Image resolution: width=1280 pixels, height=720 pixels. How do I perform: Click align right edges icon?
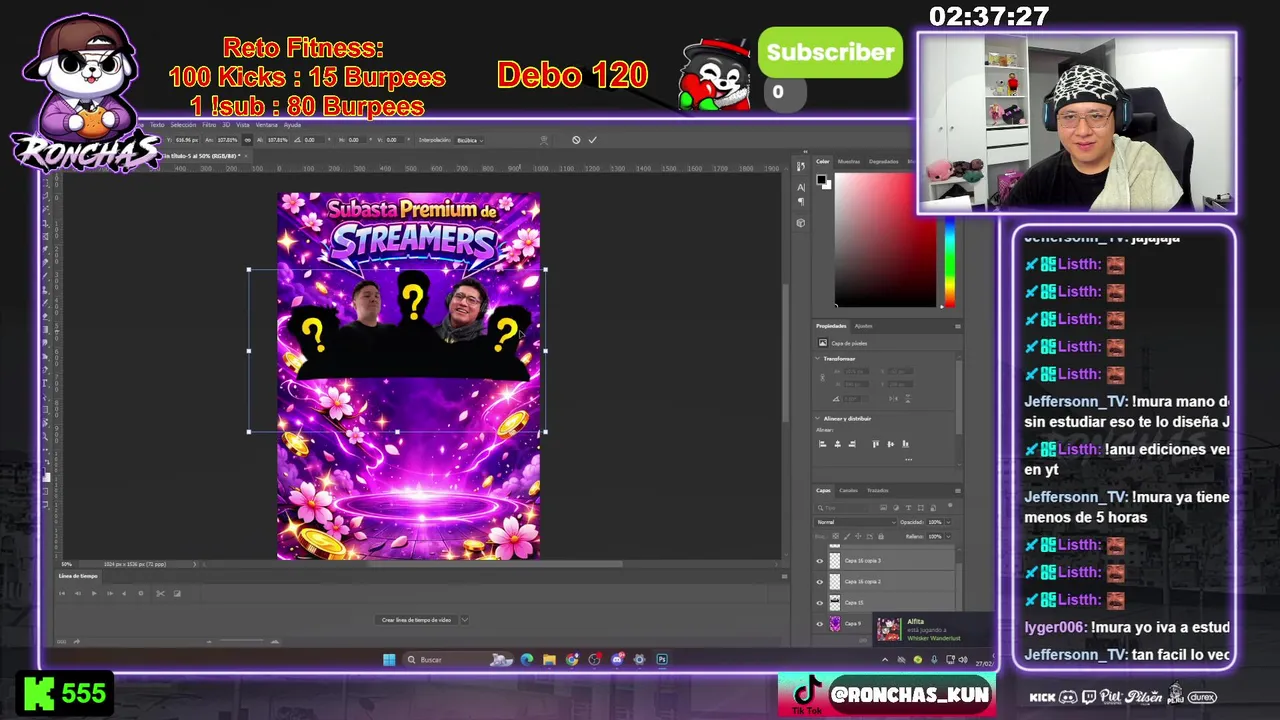[x=852, y=444]
